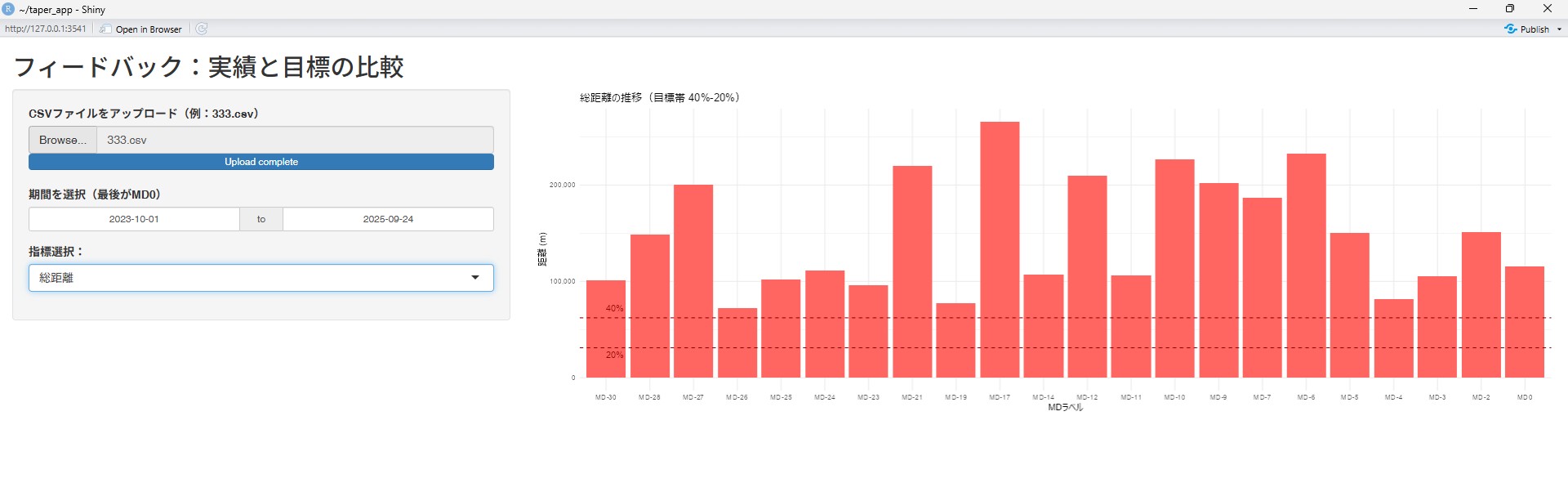
Task: Click the Upload complete progress bar
Action: click(261, 162)
